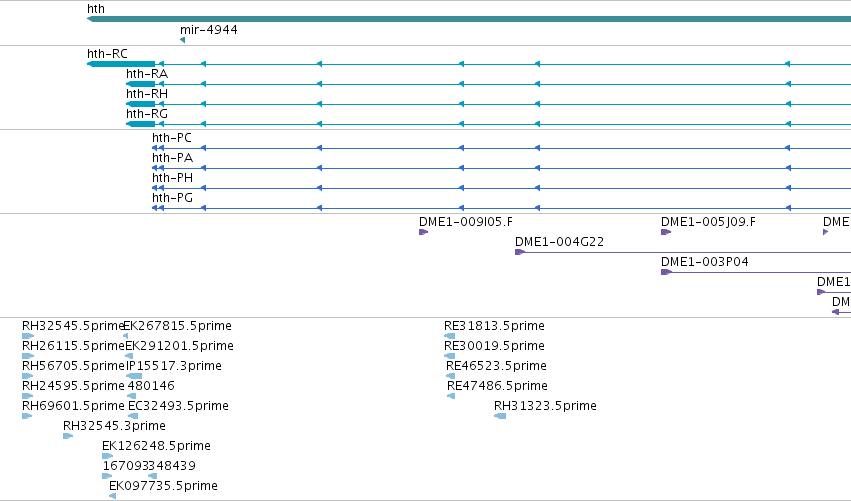
Task: Click the hth gene span bar
Action: pos(469,19)
